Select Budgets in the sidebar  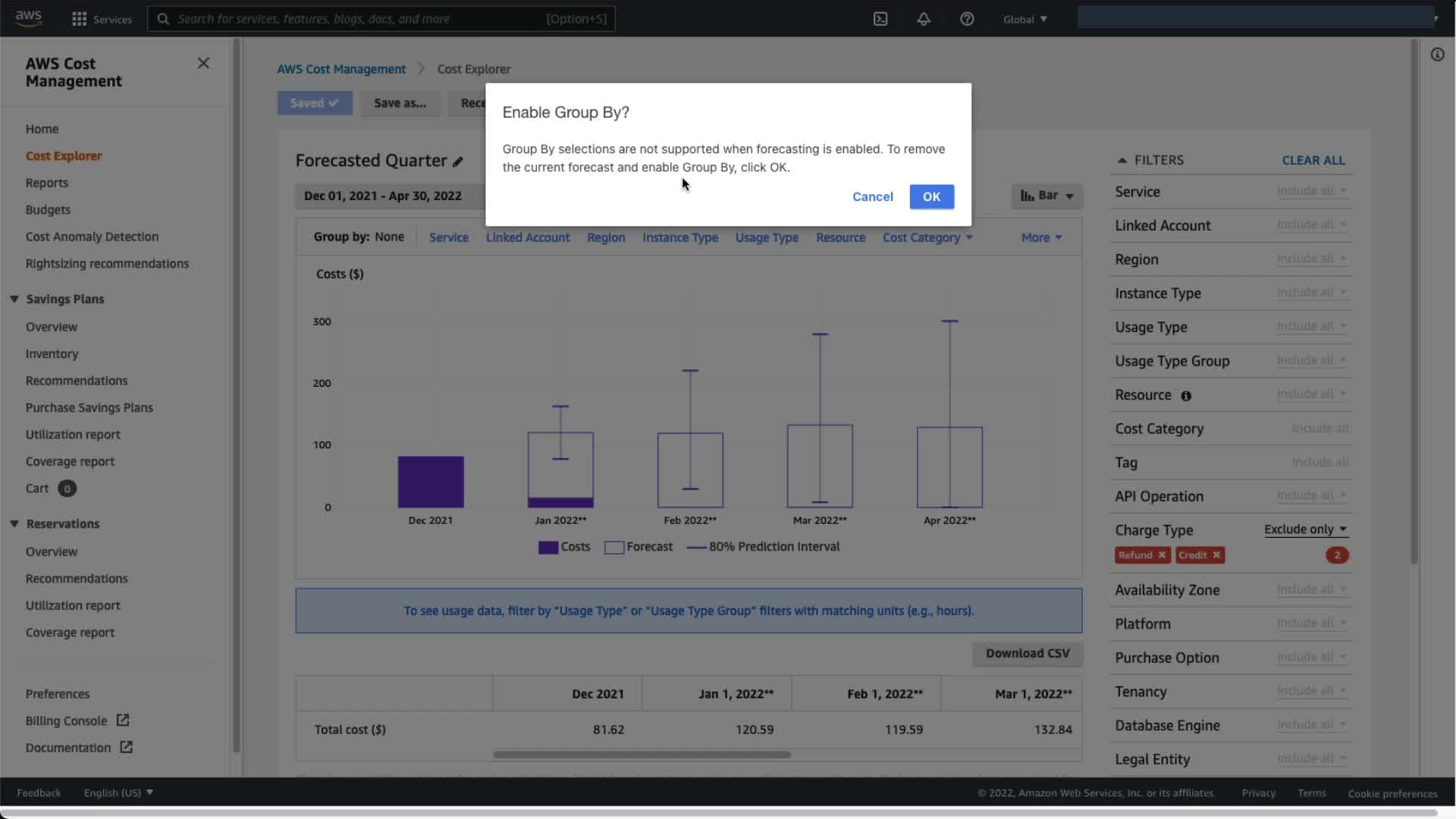pyautogui.click(x=48, y=209)
